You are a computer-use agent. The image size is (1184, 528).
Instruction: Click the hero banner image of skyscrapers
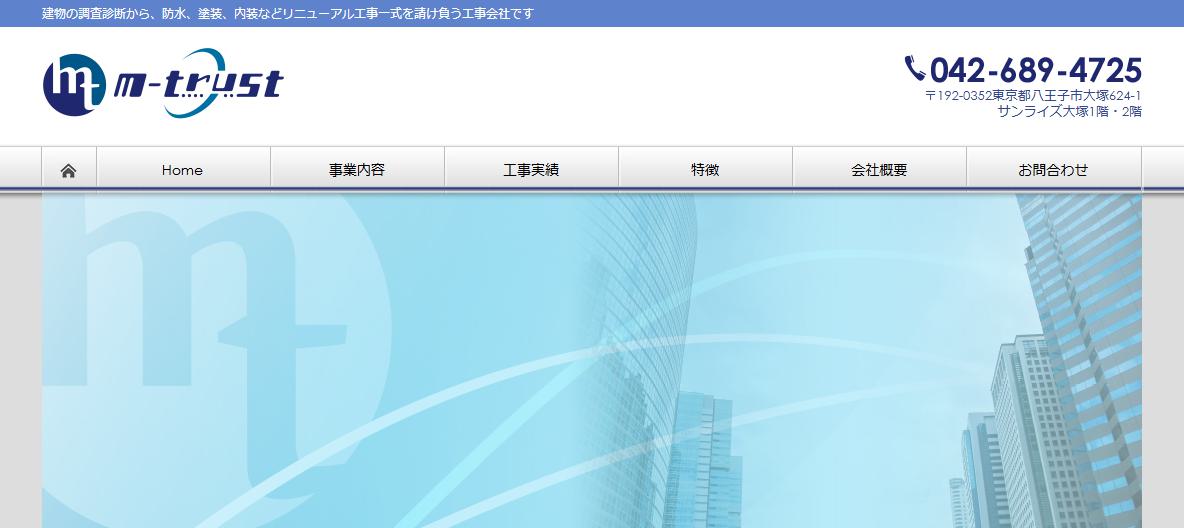point(592,361)
